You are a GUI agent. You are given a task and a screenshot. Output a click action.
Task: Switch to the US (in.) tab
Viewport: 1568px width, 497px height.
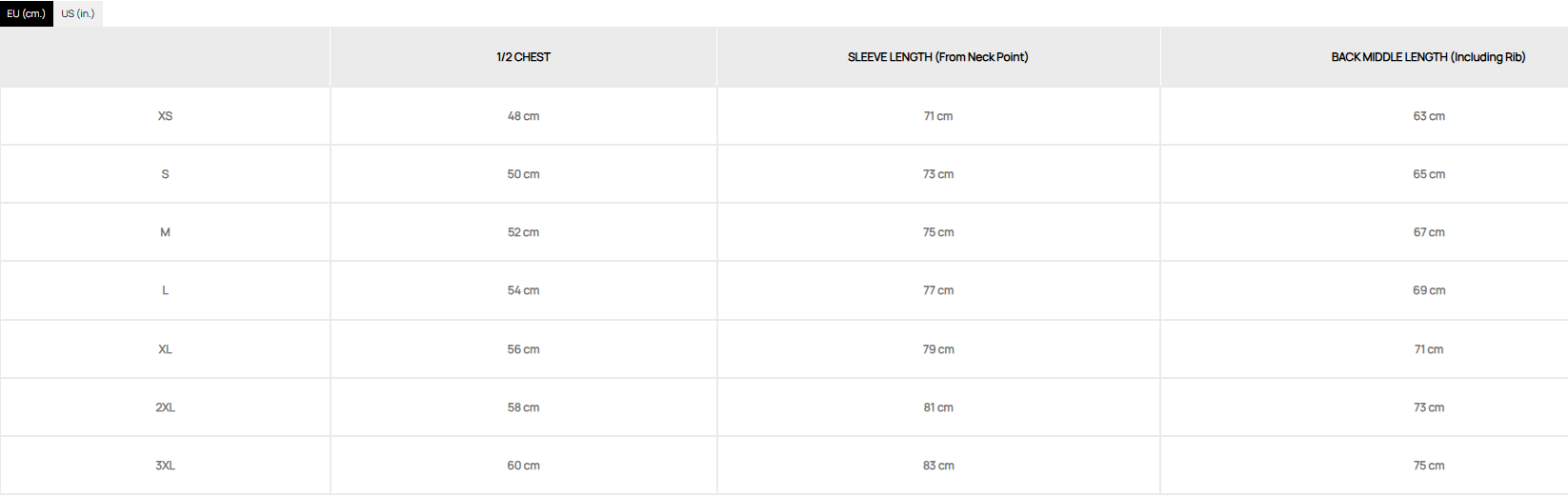[78, 13]
